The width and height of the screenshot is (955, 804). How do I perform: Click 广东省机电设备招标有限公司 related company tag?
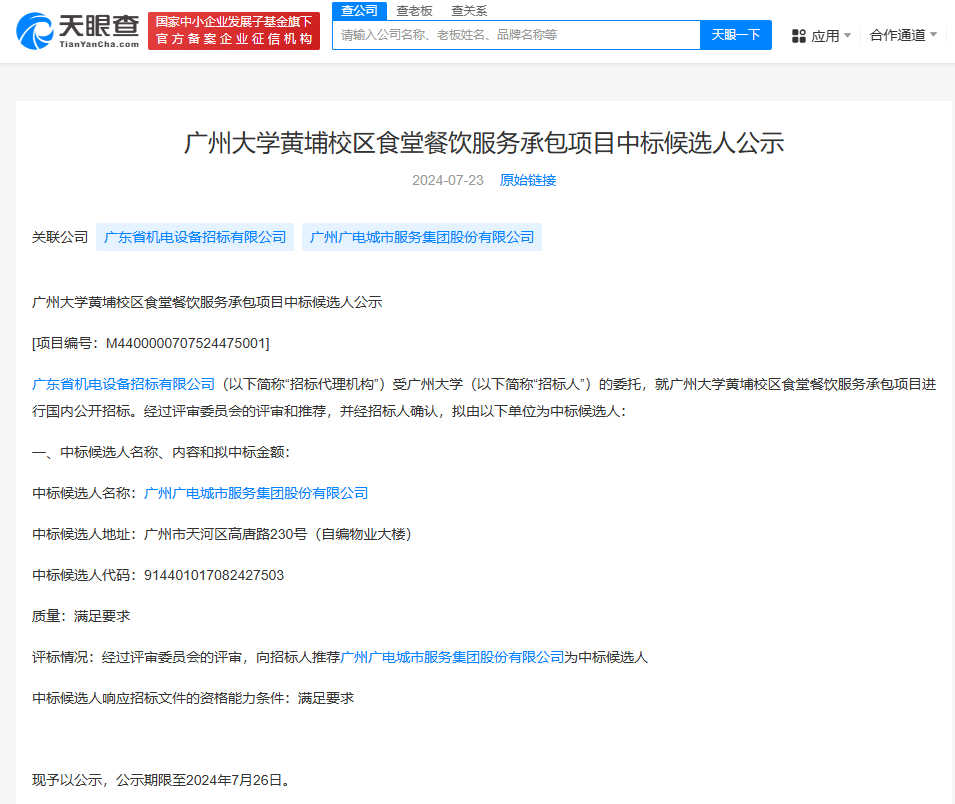tap(195, 237)
